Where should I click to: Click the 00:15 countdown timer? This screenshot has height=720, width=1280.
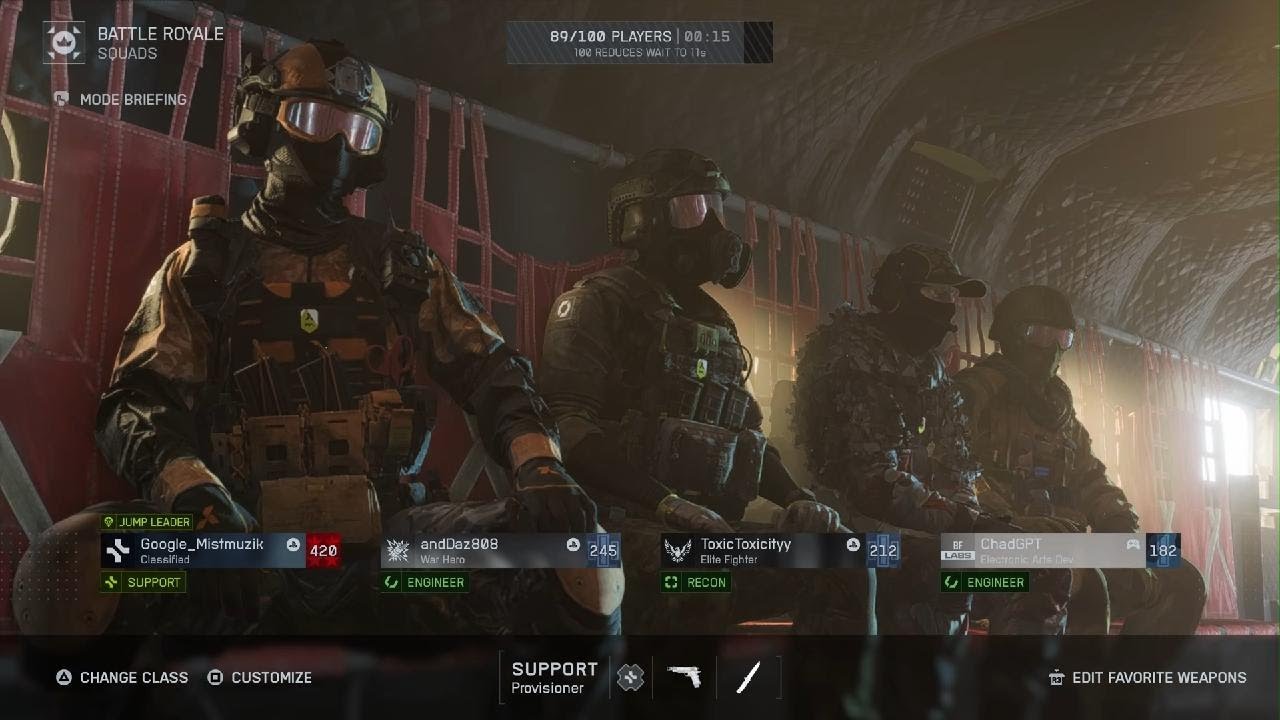coord(707,36)
